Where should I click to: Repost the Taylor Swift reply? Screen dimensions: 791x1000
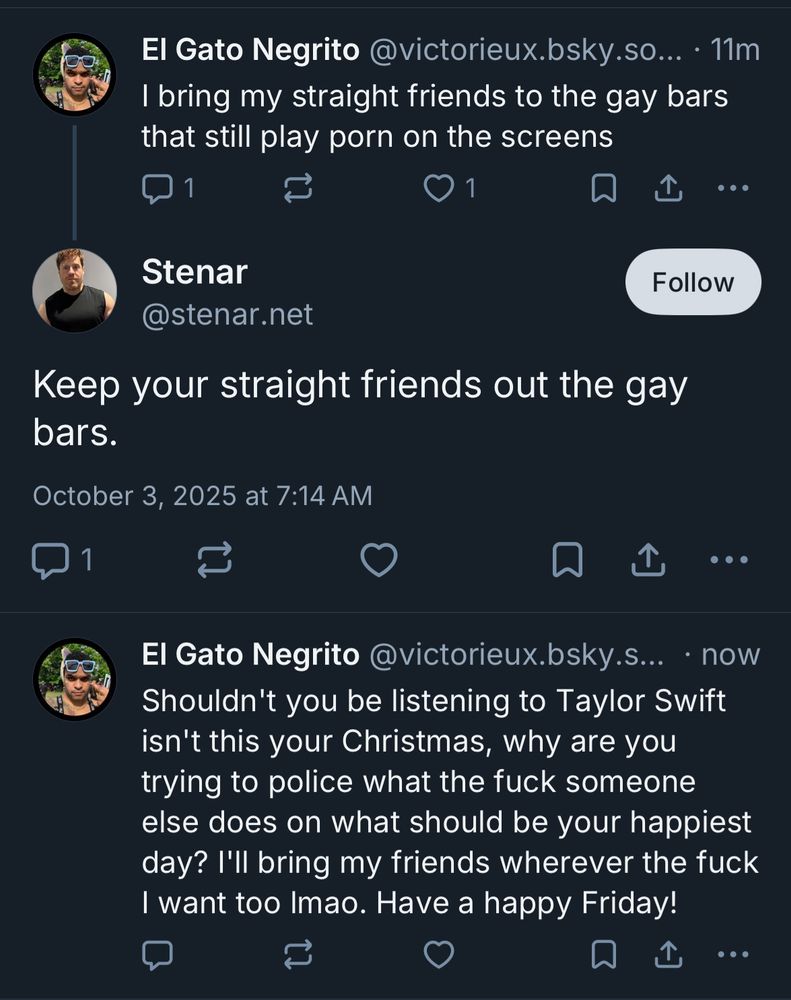click(298, 955)
